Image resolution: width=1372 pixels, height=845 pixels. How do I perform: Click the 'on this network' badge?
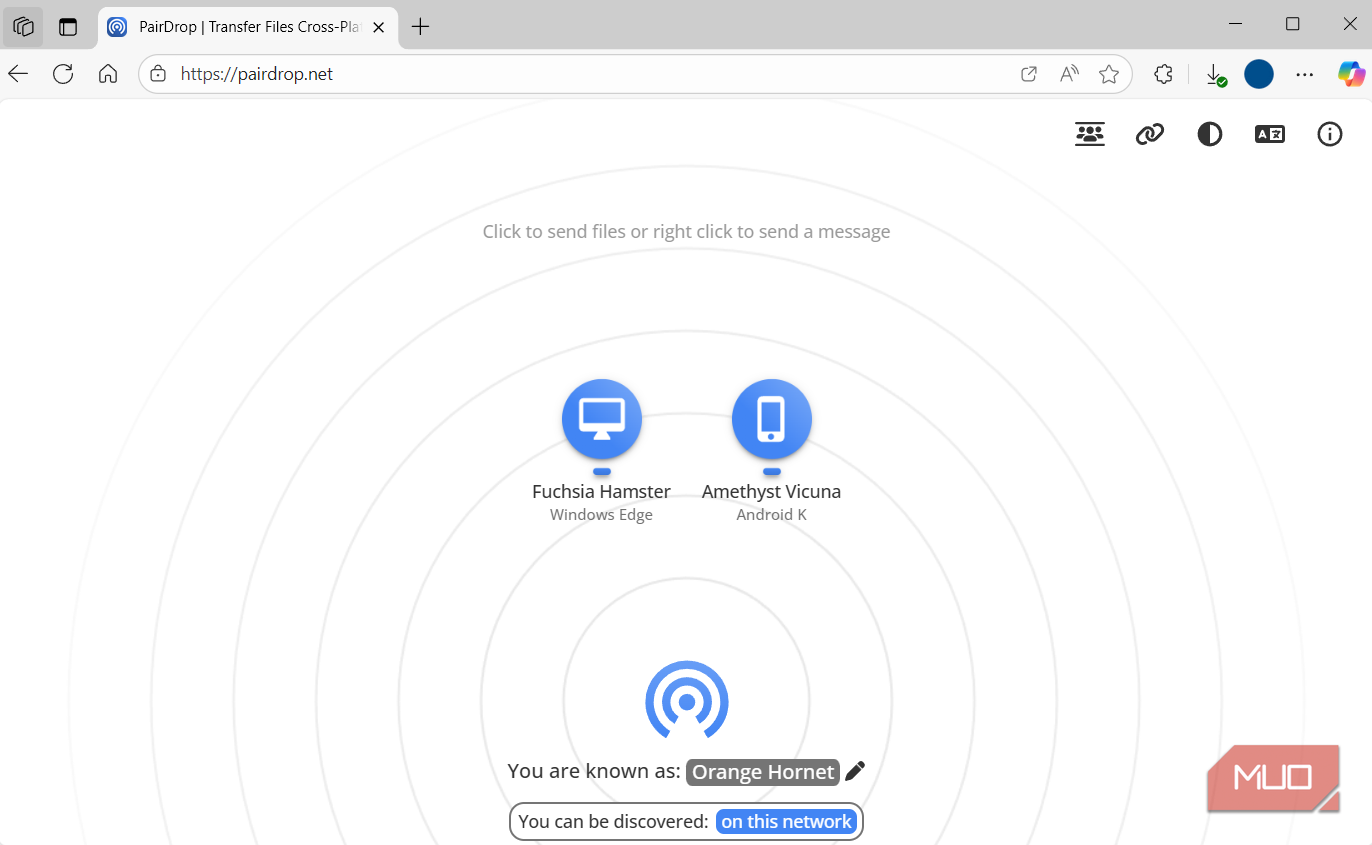click(x=787, y=822)
